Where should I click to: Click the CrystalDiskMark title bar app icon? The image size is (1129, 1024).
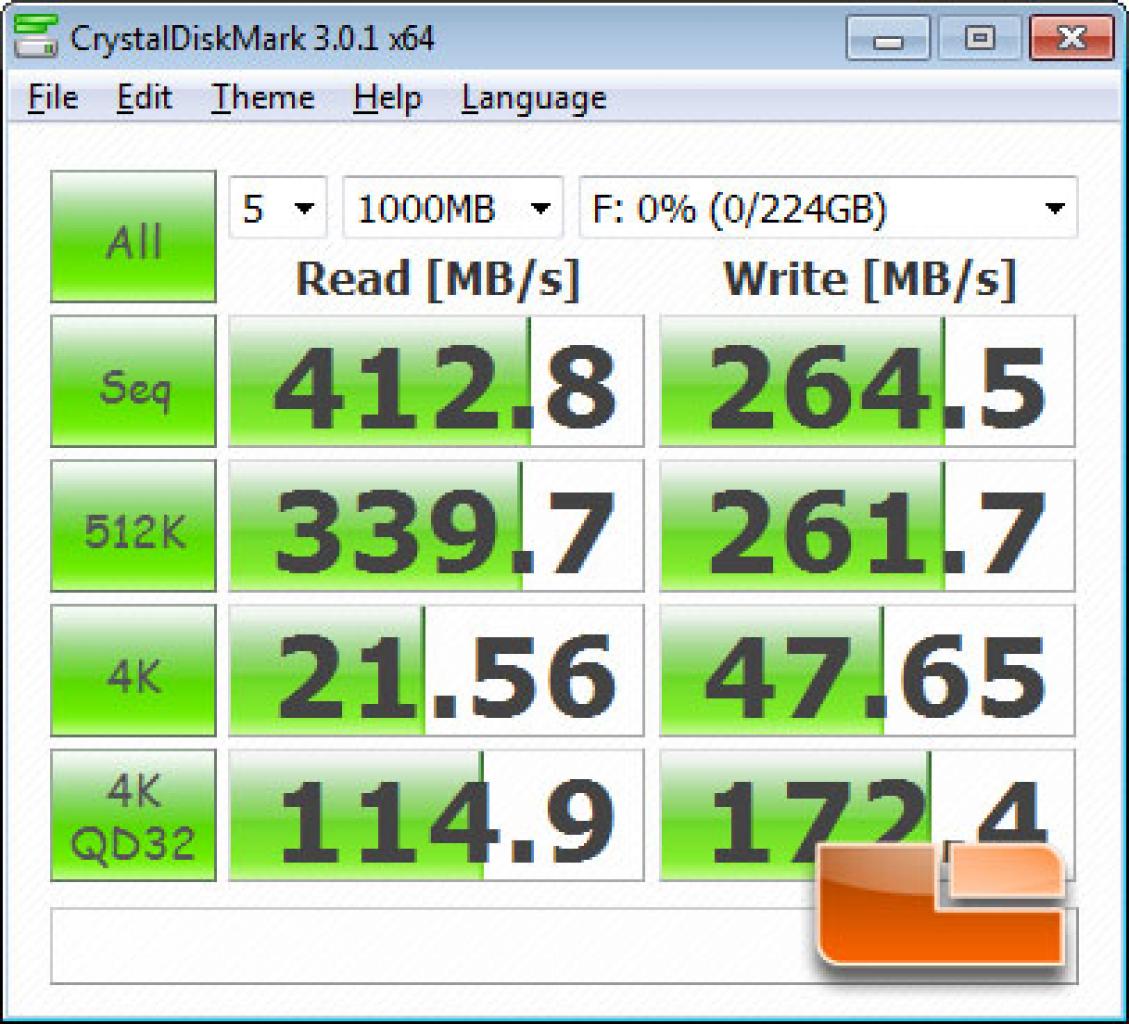(35, 37)
